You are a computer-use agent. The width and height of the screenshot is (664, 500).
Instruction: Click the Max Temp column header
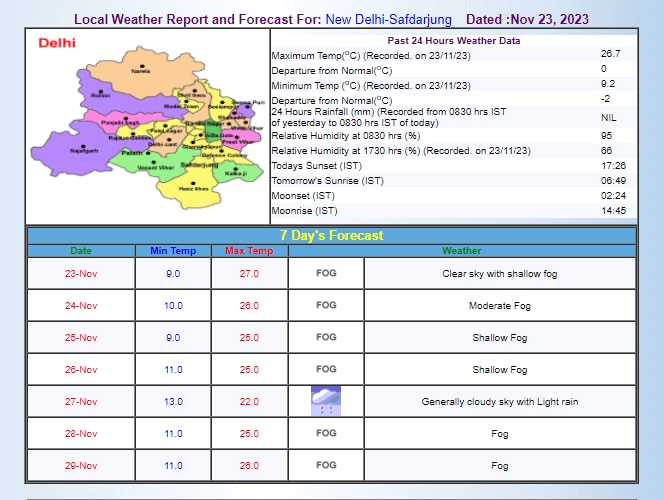[249, 251]
